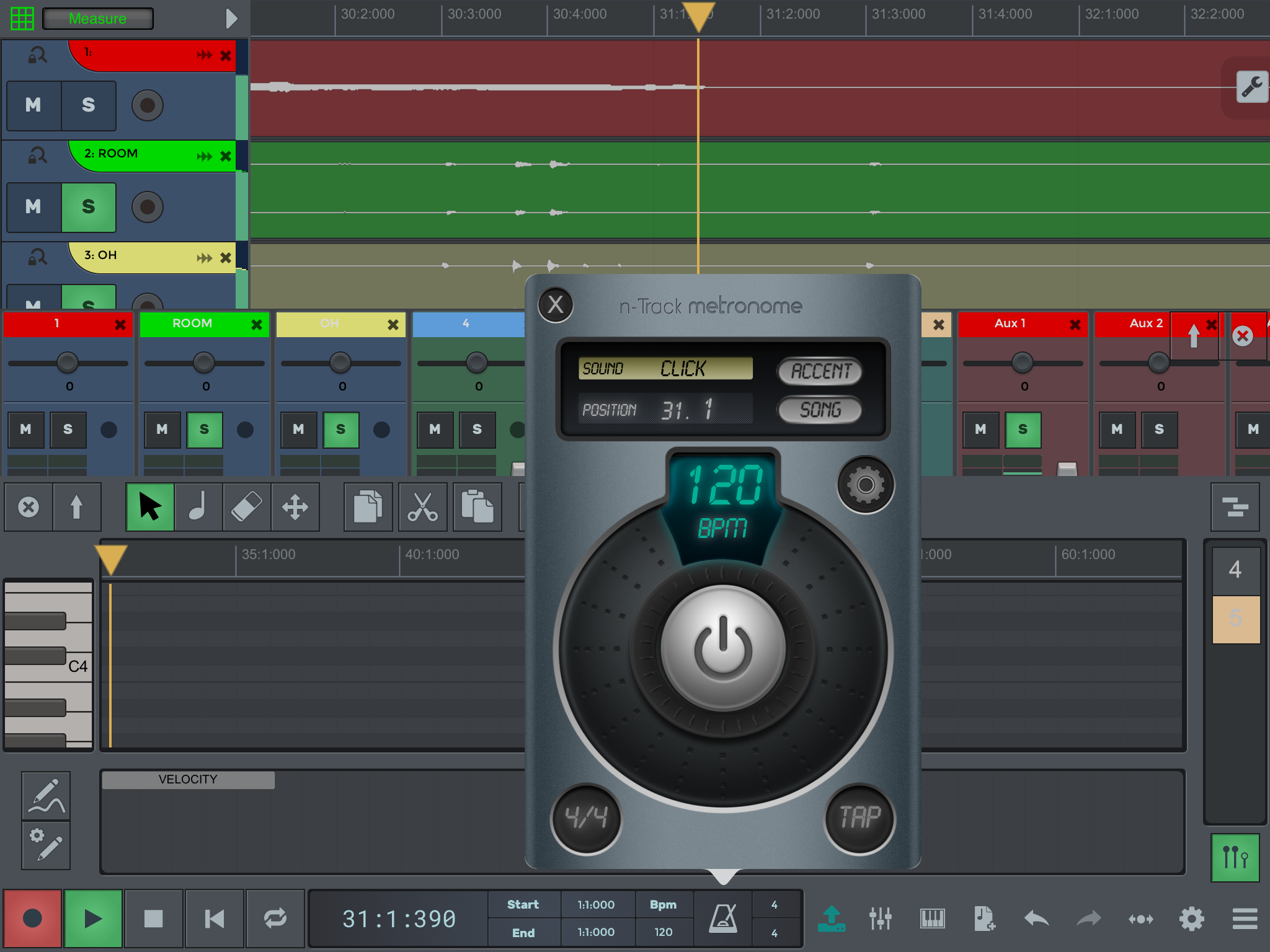The height and width of the screenshot is (952, 1270).
Task: Open the mixer sliders icon in bottom bar
Action: click(880, 919)
